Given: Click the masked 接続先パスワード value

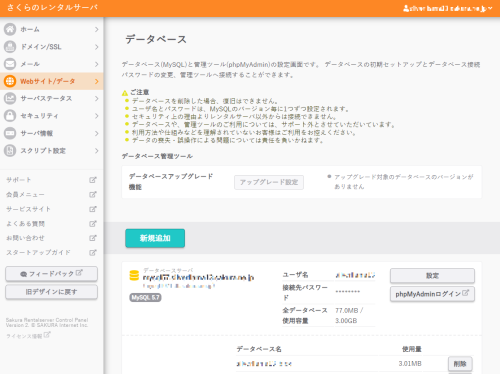Looking at the screenshot, I should coord(348,292).
